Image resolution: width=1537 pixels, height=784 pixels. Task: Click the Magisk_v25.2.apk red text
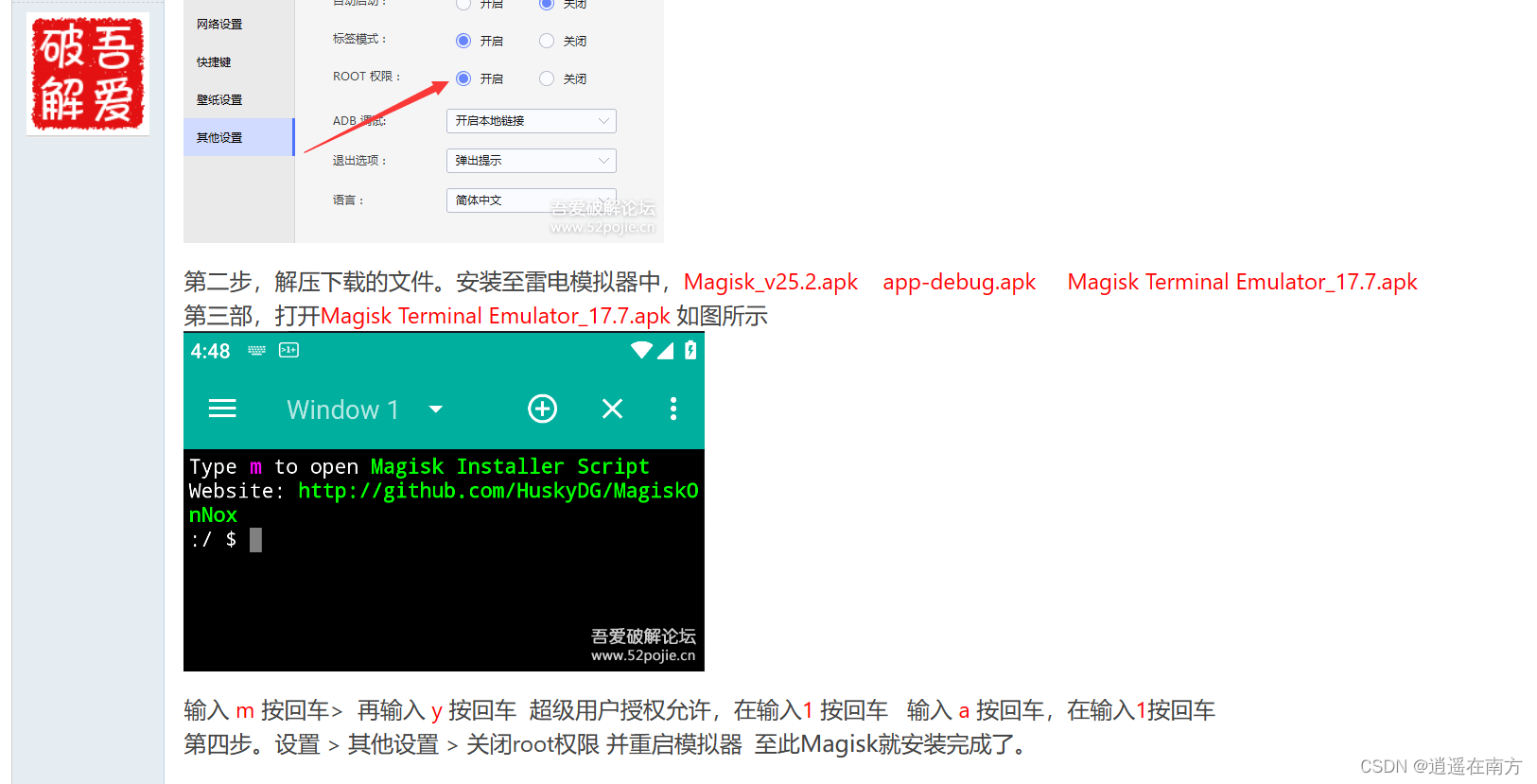[771, 282]
